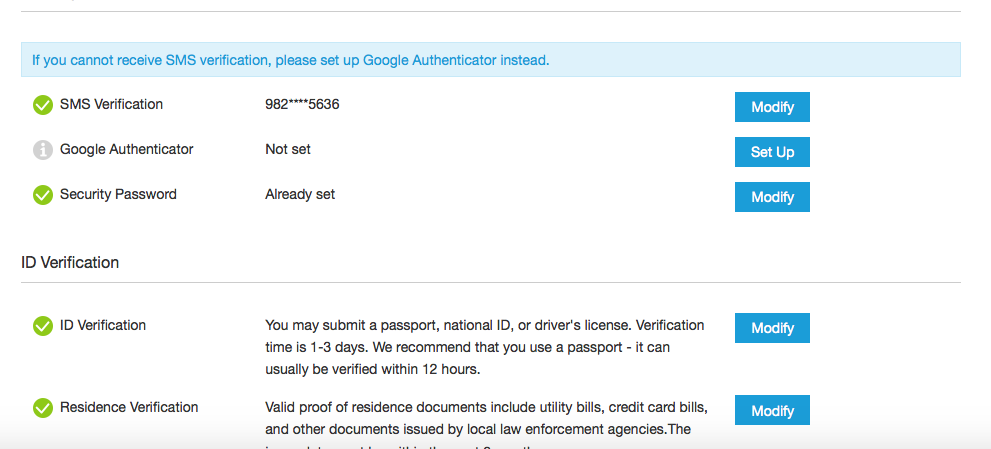The height and width of the screenshot is (449, 991).
Task: Hit Modify for Residence Verification
Action: 772,411
